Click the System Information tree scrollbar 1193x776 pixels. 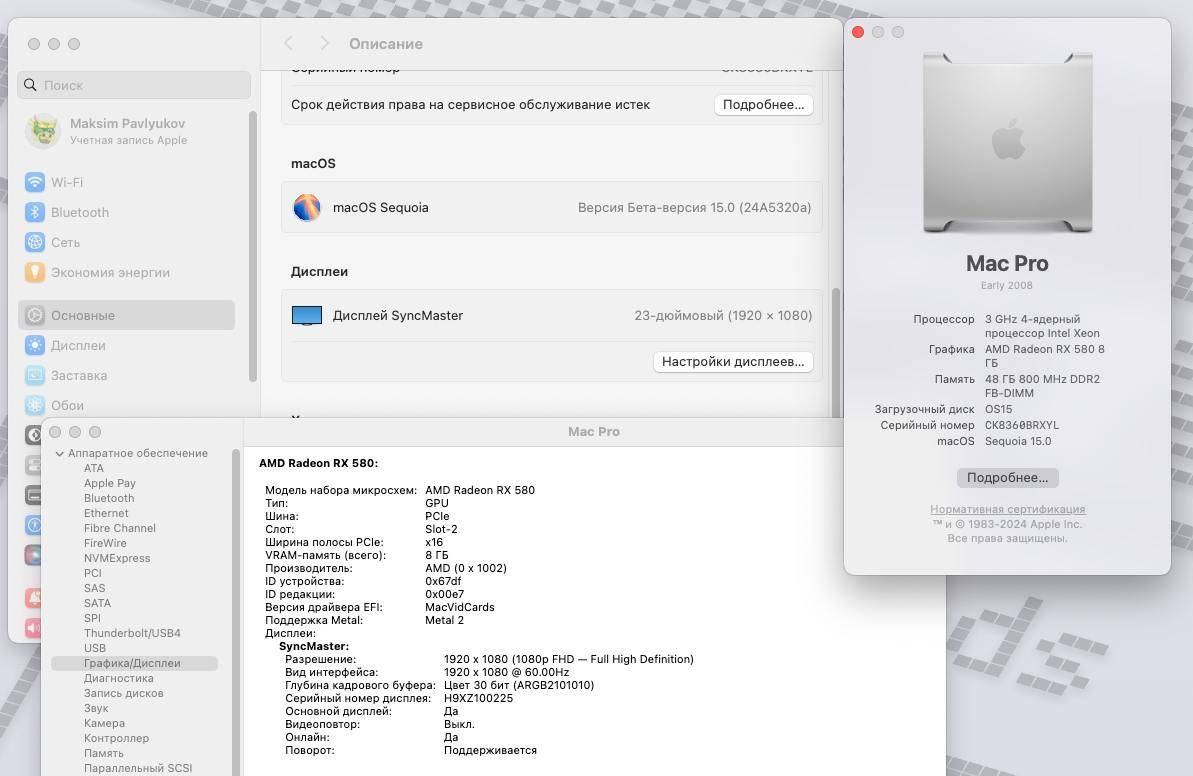click(x=236, y=612)
